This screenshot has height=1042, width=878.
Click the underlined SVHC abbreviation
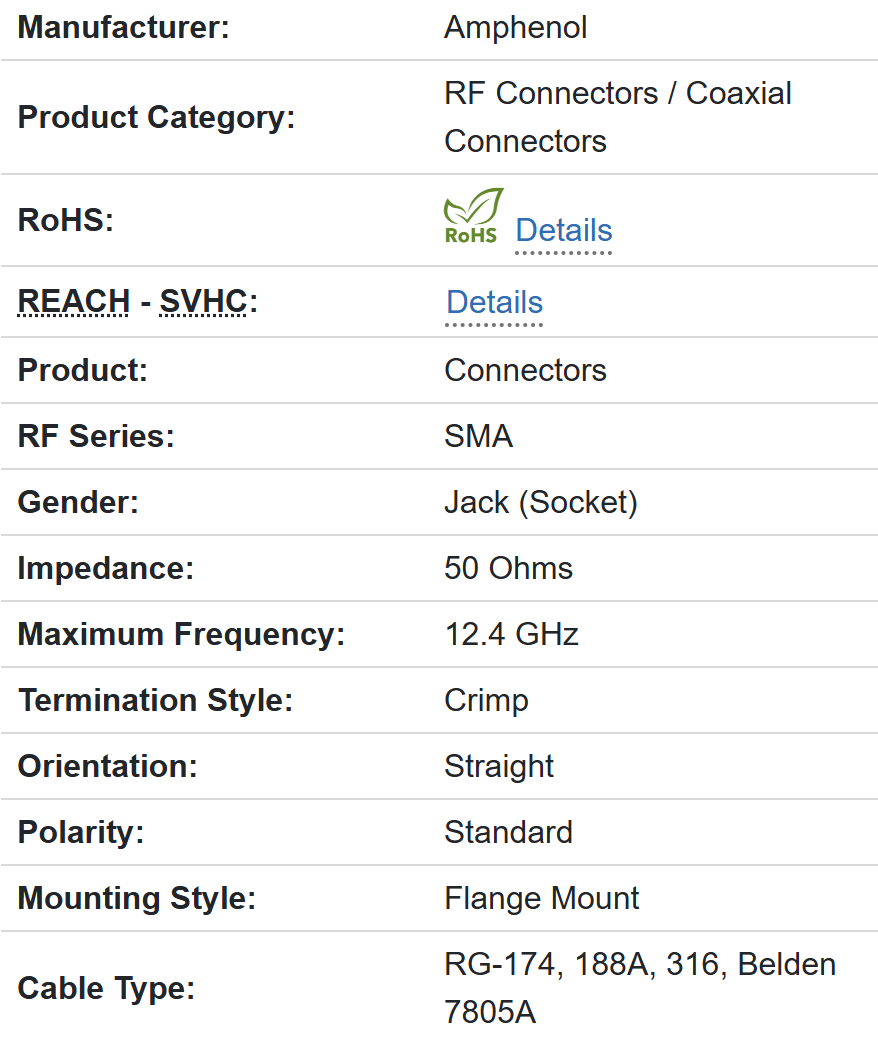203,301
